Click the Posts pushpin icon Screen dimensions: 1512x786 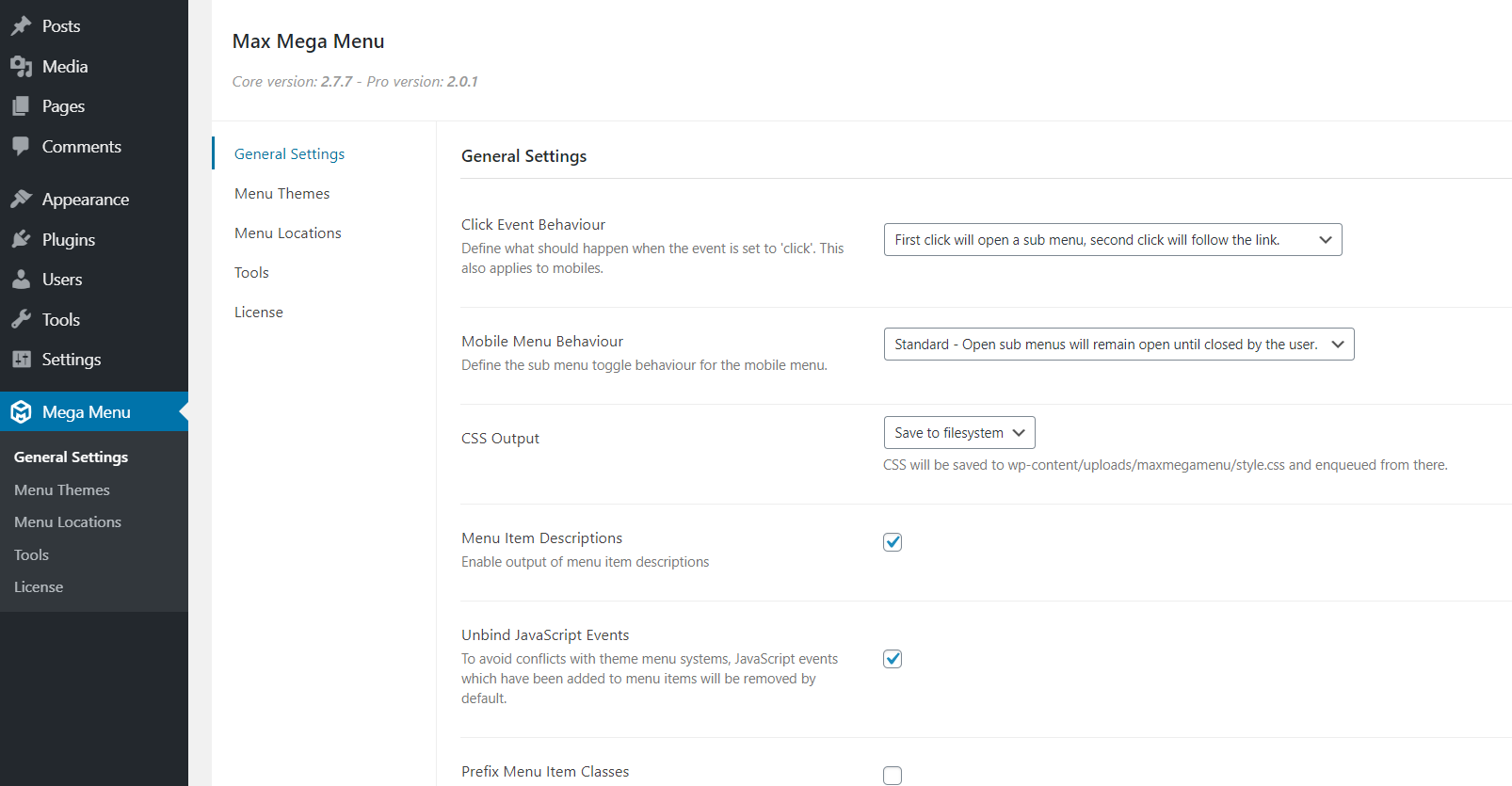pos(21,26)
